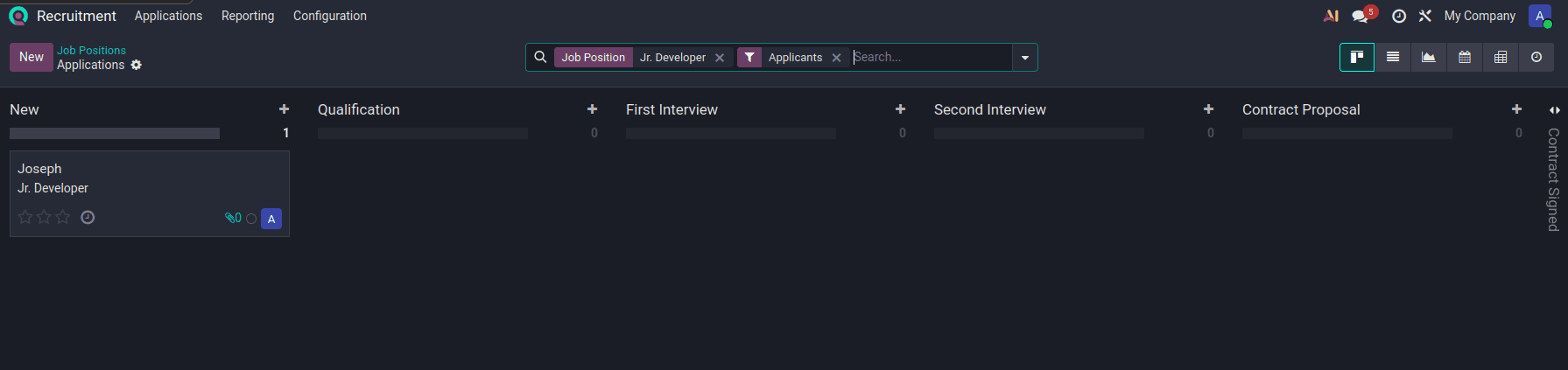Screen dimensions: 1568x370
Task: Open the debug tools wrench icon
Action: tap(1425, 16)
